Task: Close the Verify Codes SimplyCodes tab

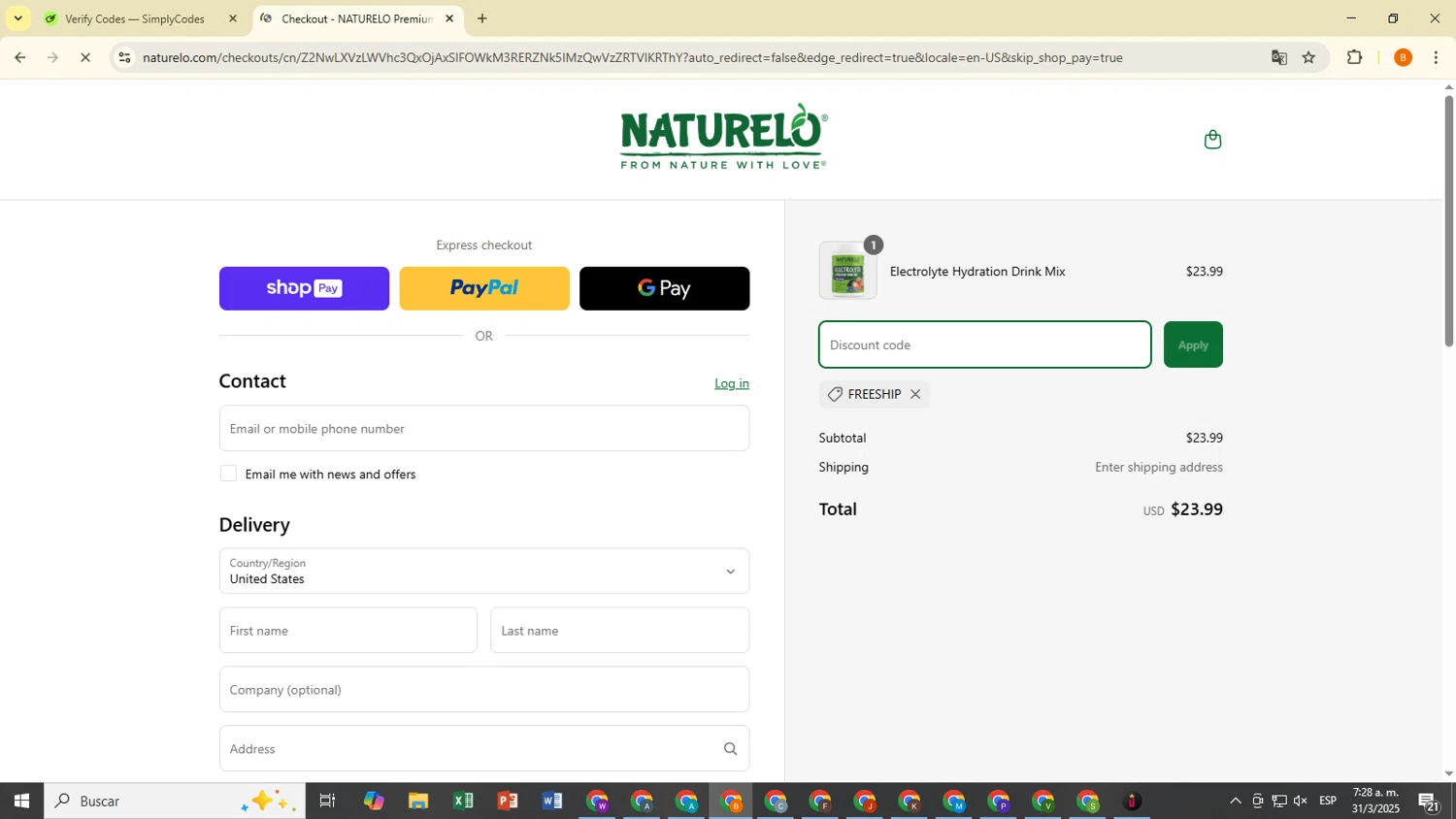Action: [x=232, y=18]
